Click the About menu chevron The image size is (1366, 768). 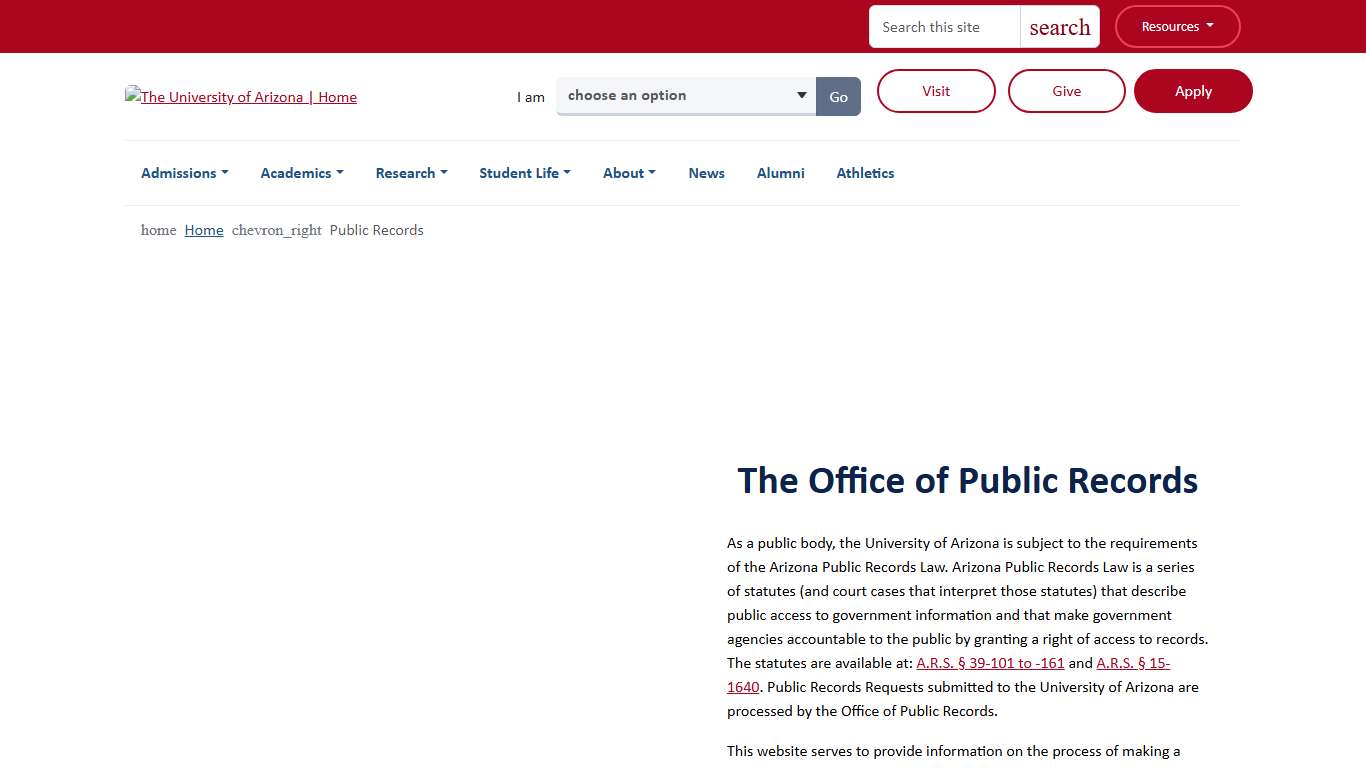point(652,173)
